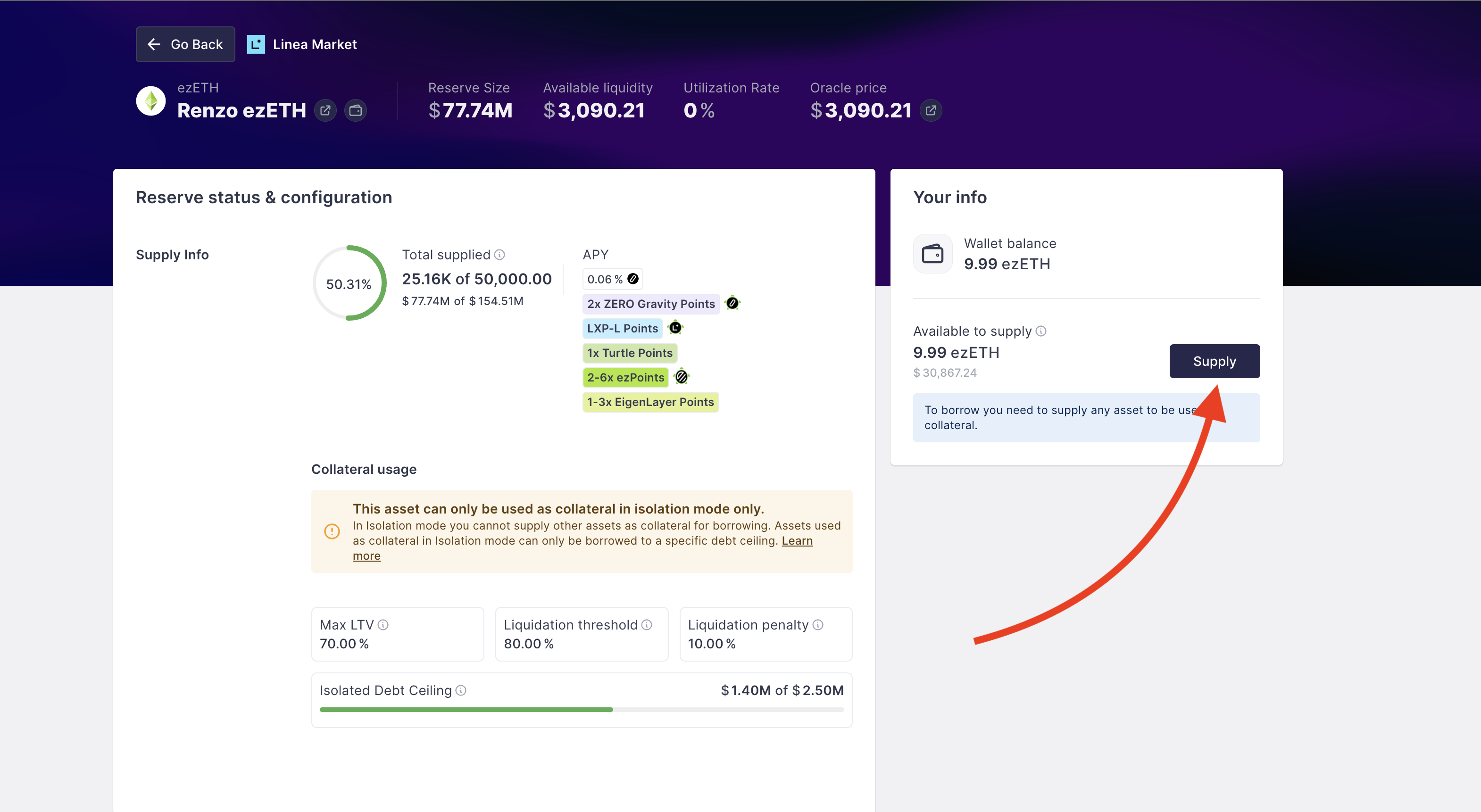
Task: Click Available to supply info icon
Action: [x=1040, y=331]
